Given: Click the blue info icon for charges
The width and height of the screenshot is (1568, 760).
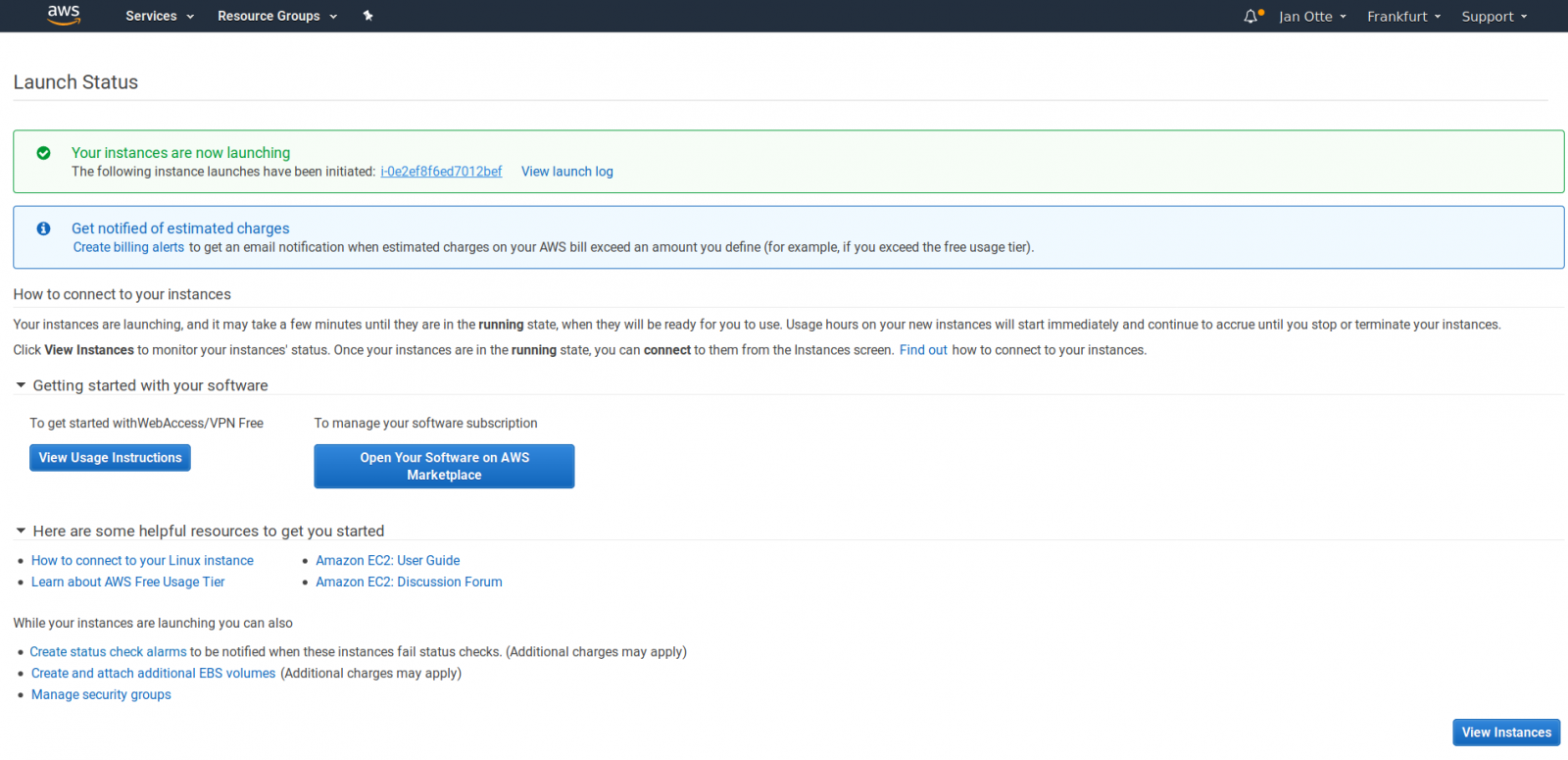Looking at the screenshot, I should tap(44, 228).
